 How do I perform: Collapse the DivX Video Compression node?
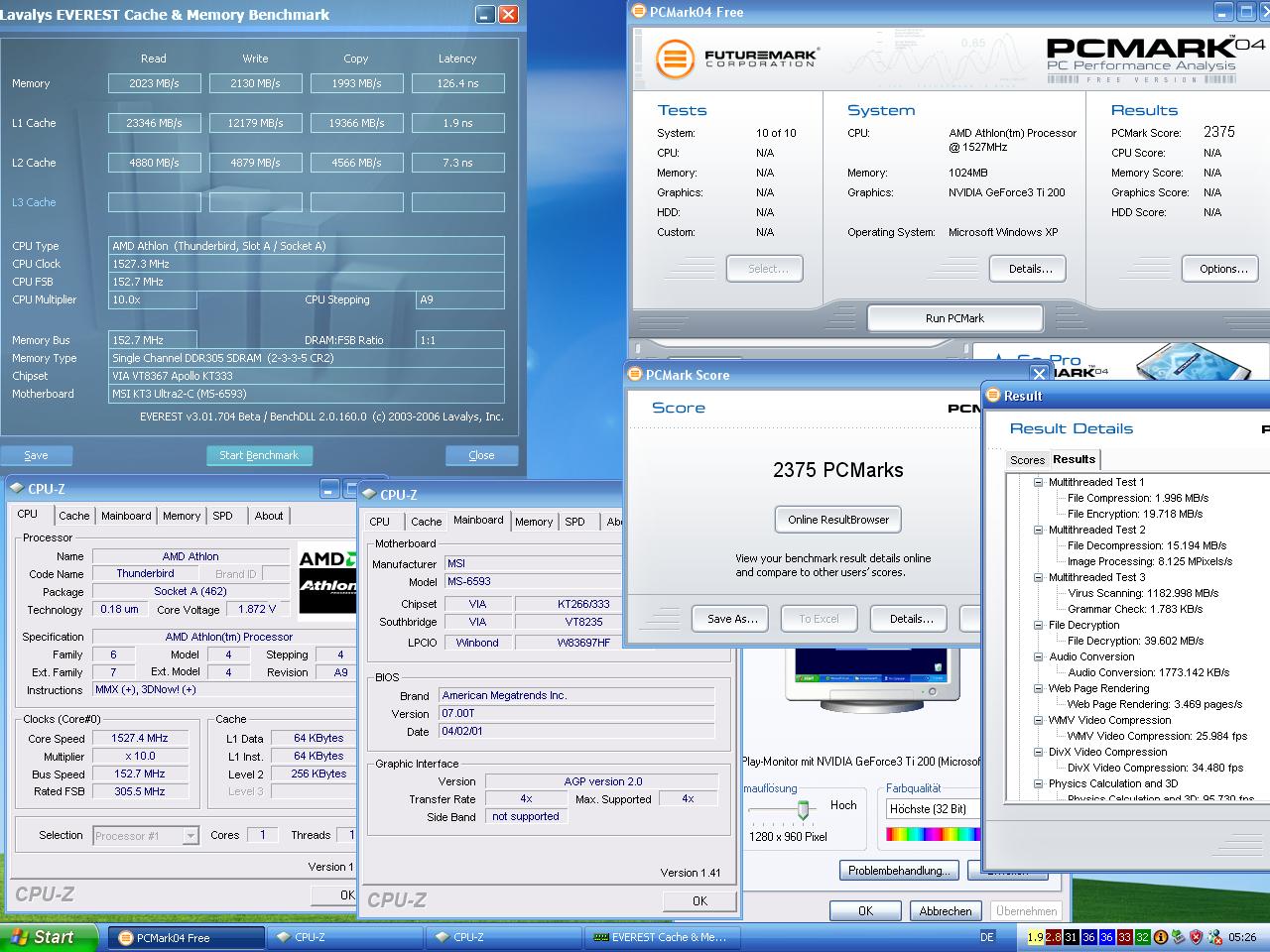coord(1038,752)
